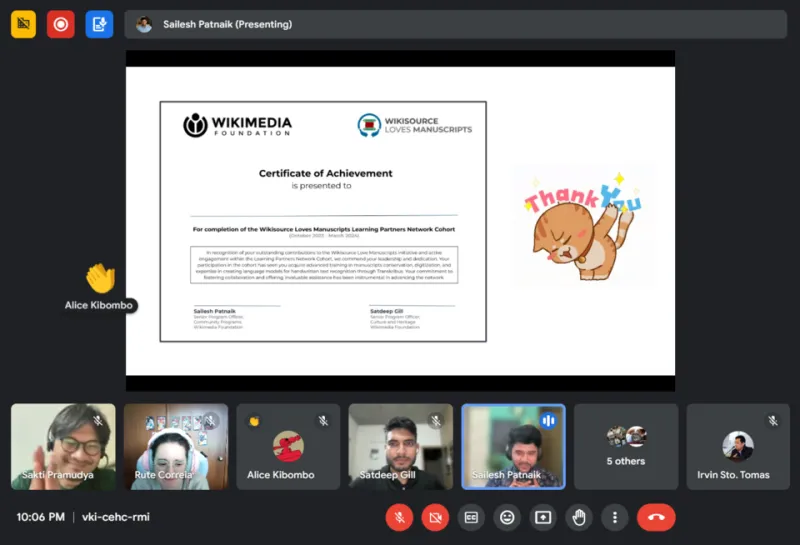This screenshot has width=800, height=545.
Task: Click muted mic icon on Satdeep Gill tile
Action: point(436,420)
